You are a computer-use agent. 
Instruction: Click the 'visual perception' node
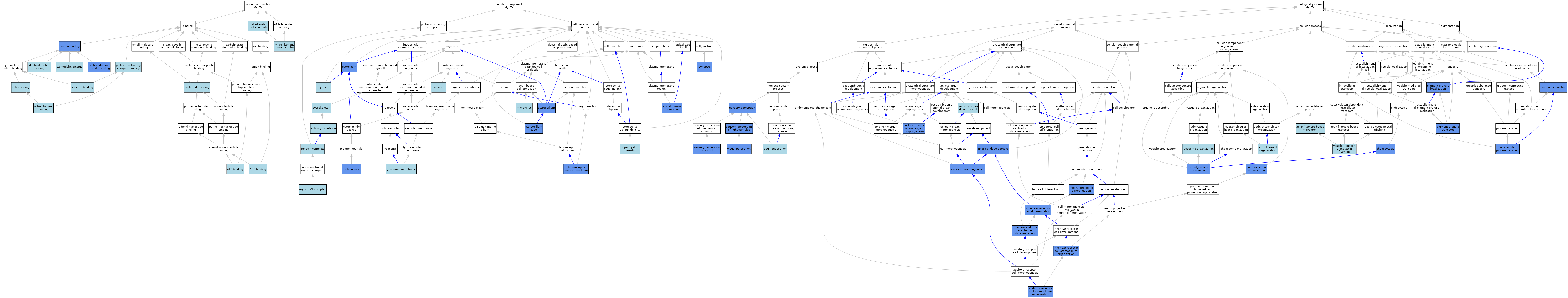(x=739, y=149)
